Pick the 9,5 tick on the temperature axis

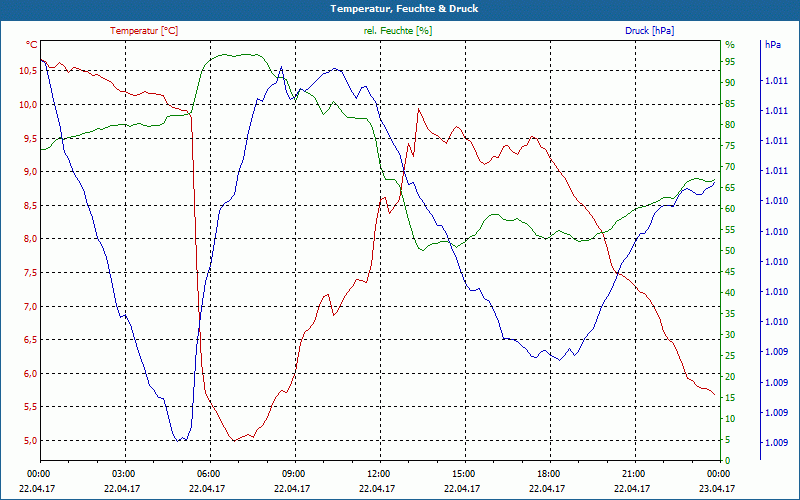pos(30,138)
